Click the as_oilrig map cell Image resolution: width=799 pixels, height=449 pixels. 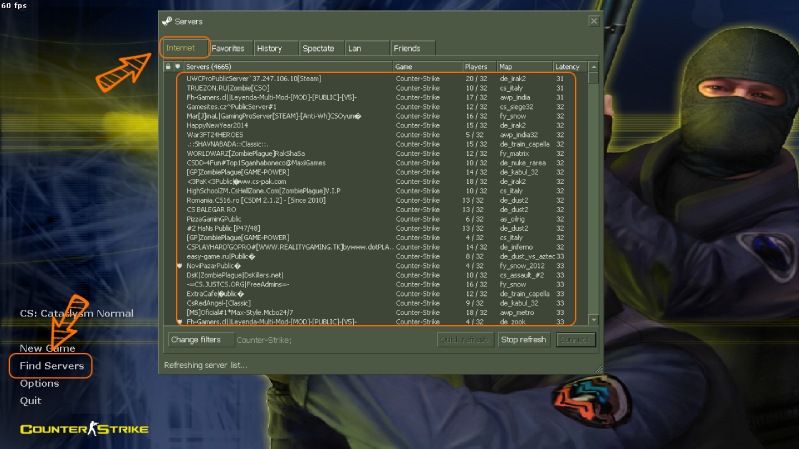click(x=512, y=219)
